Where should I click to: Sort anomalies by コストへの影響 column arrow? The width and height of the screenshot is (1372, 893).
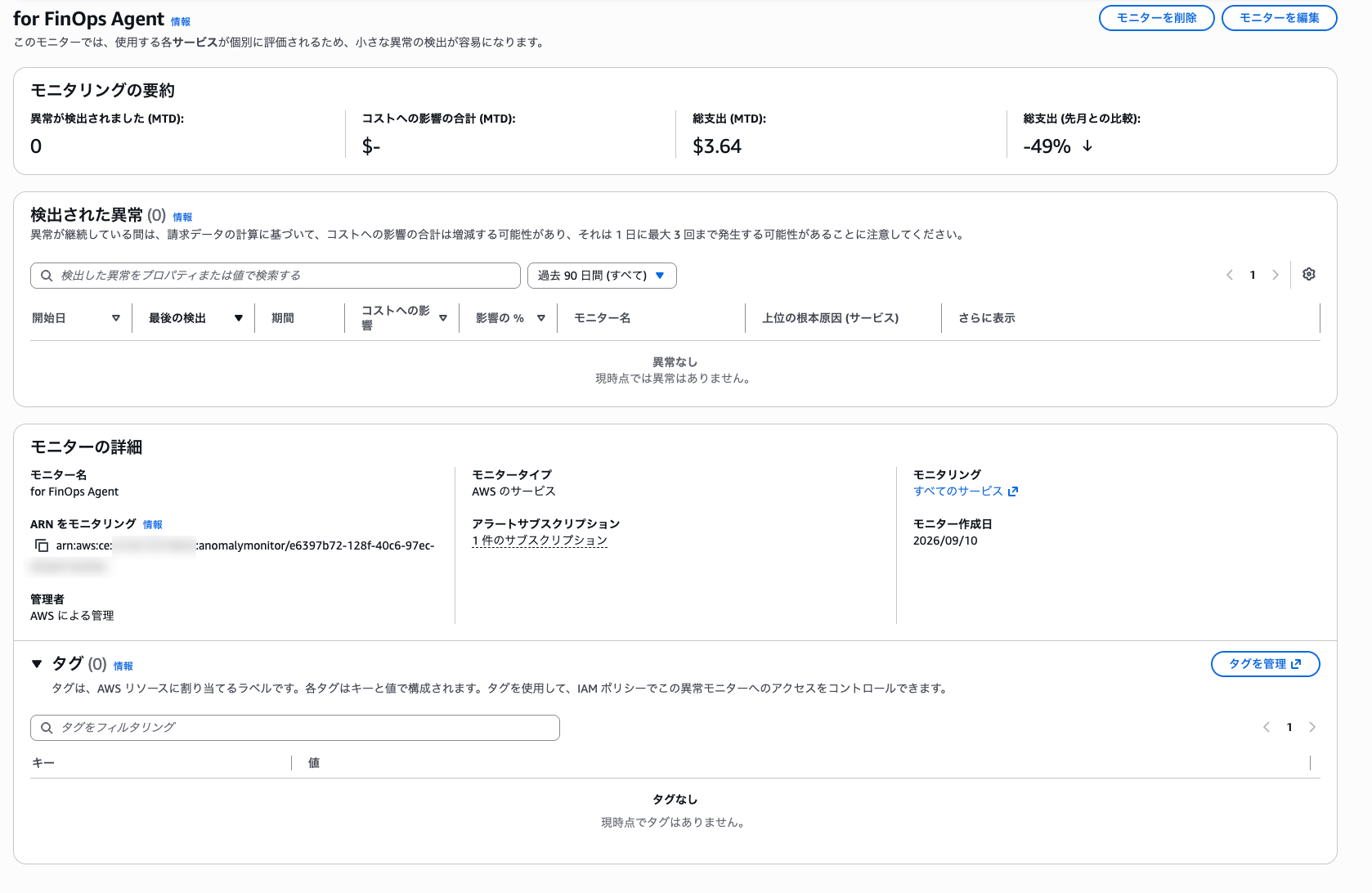443,318
